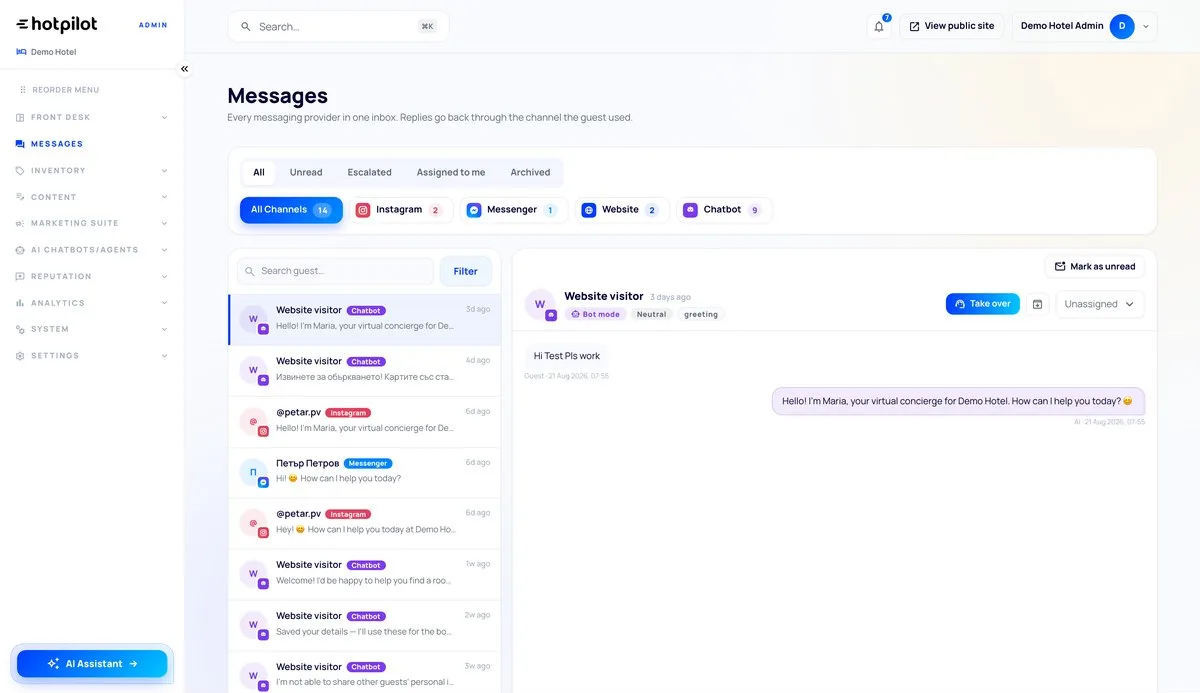Open View public site

click(x=952, y=26)
